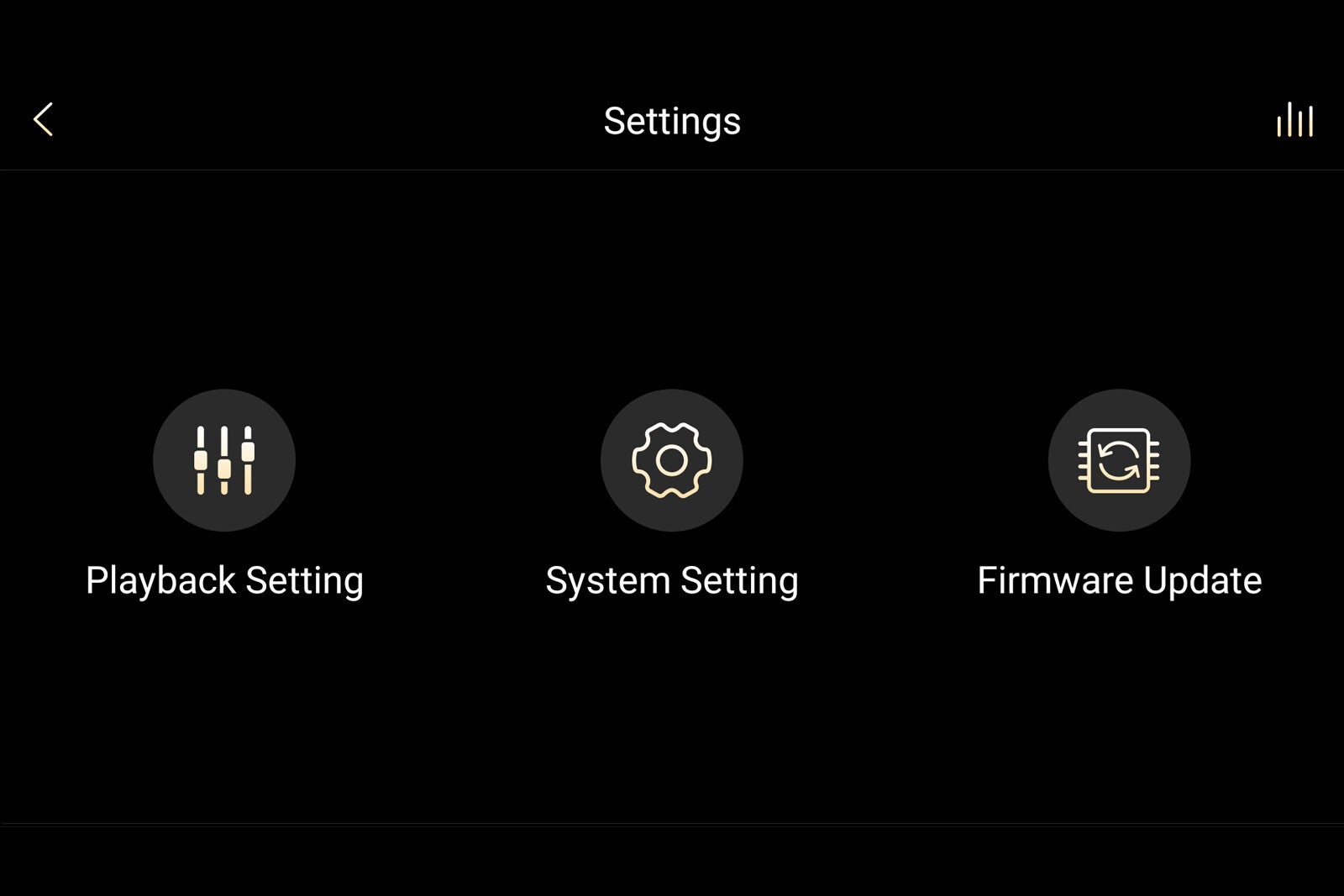
Task: Select the "Playback Setting" text label
Action: click(224, 581)
